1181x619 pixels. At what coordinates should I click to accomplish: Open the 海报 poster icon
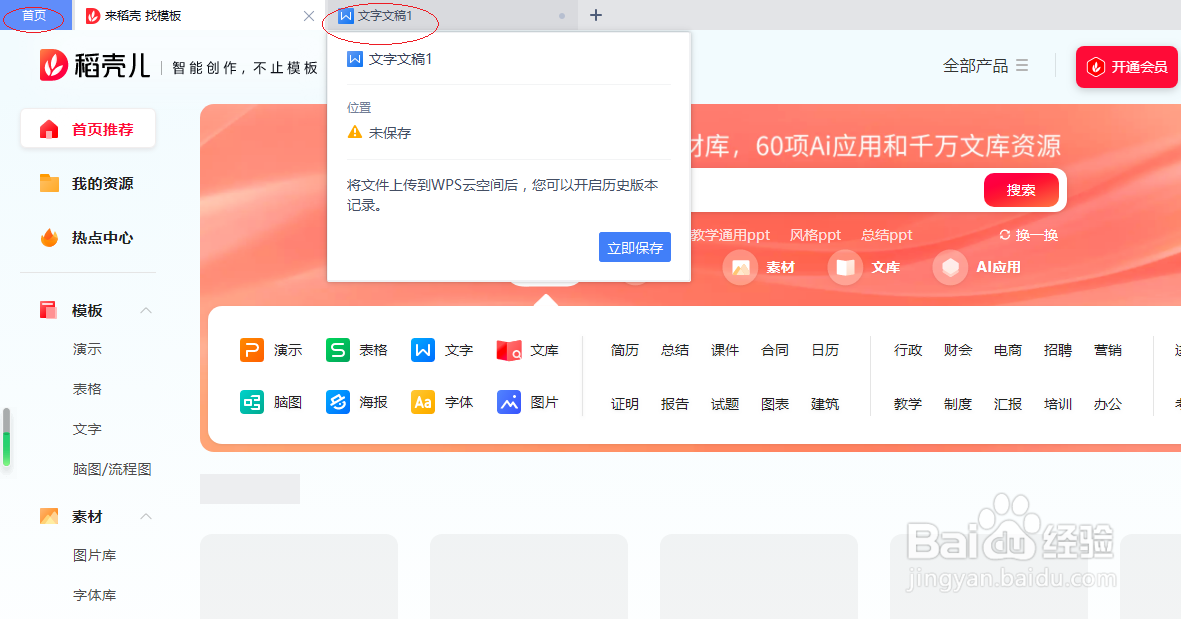336,402
